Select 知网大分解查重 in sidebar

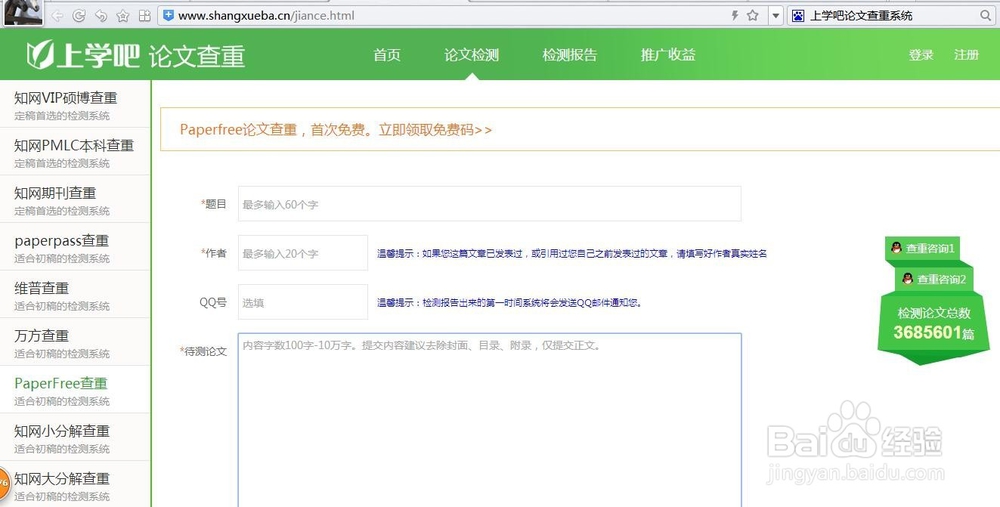click(x=75, y=485)
